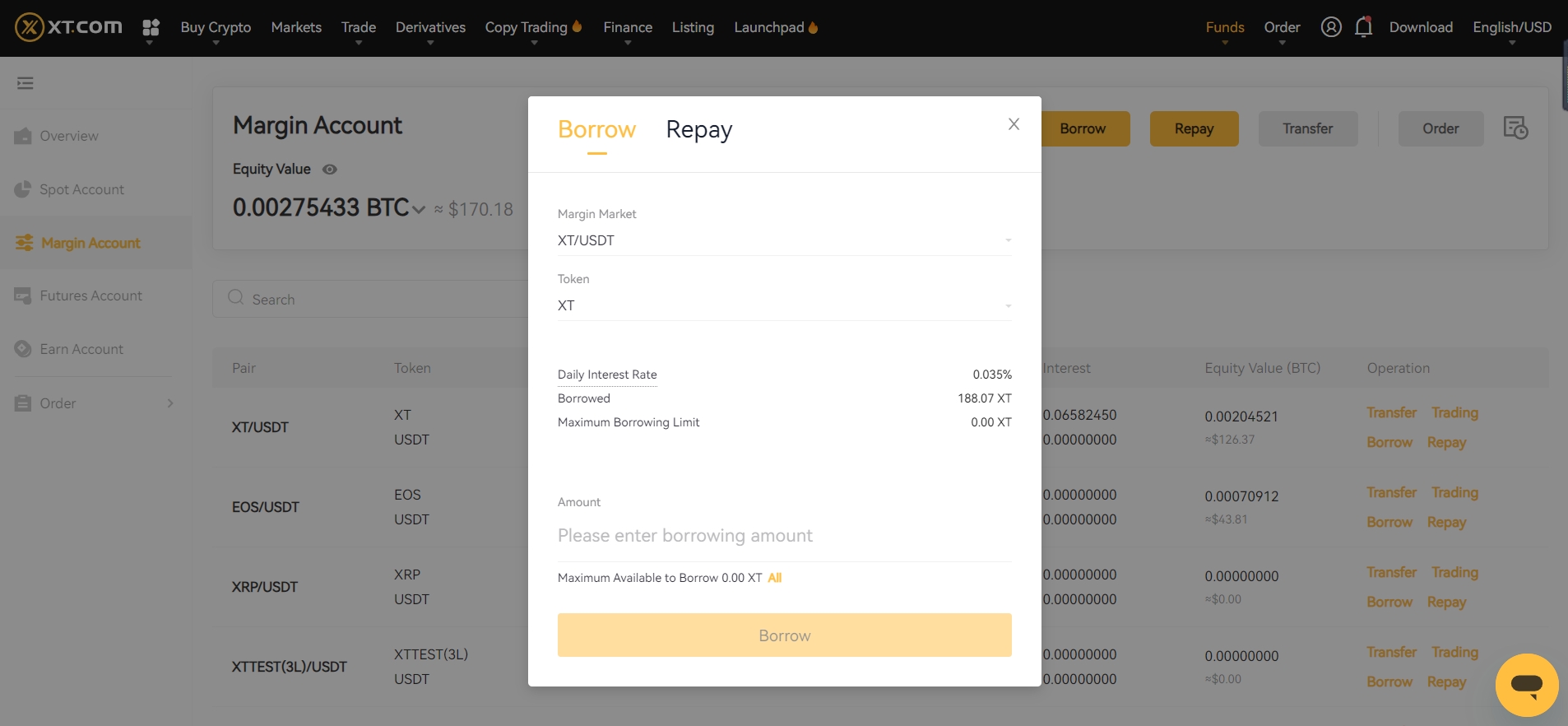Viewport: 1568px width, 726px height.
Task: Expand the sidebar Order submenu arrow
Action: coord(170,403)
